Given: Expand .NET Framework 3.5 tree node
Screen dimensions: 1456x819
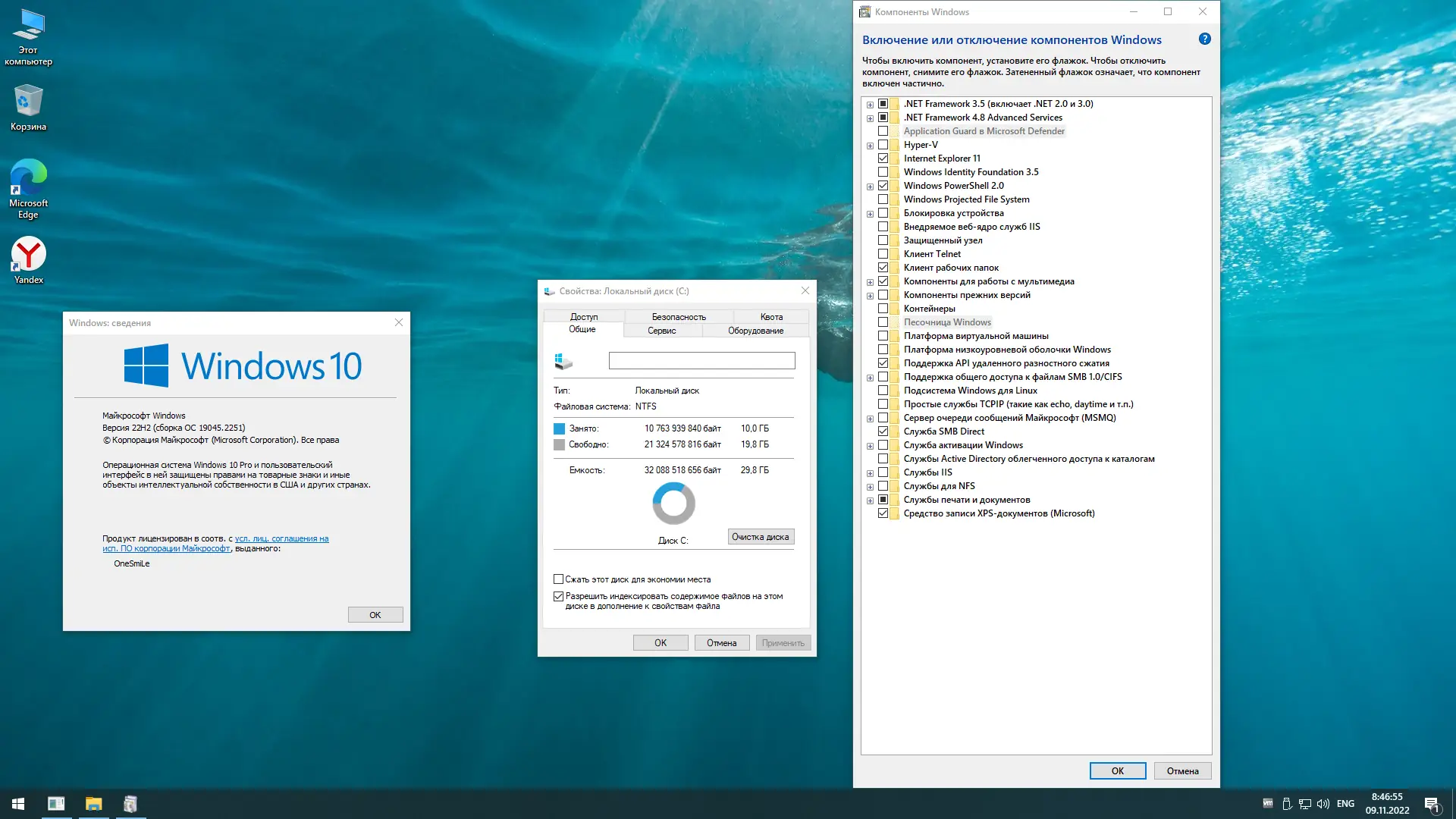Looking at the screenshot, I should pyautogui.click(x=870, y=105).
